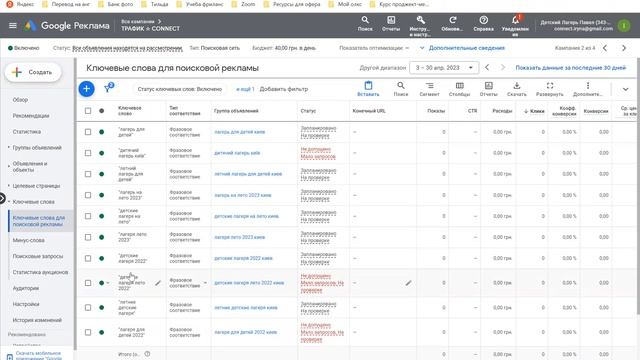Click the Статус ключевых слов: Включено filter chip

point(180,89)
